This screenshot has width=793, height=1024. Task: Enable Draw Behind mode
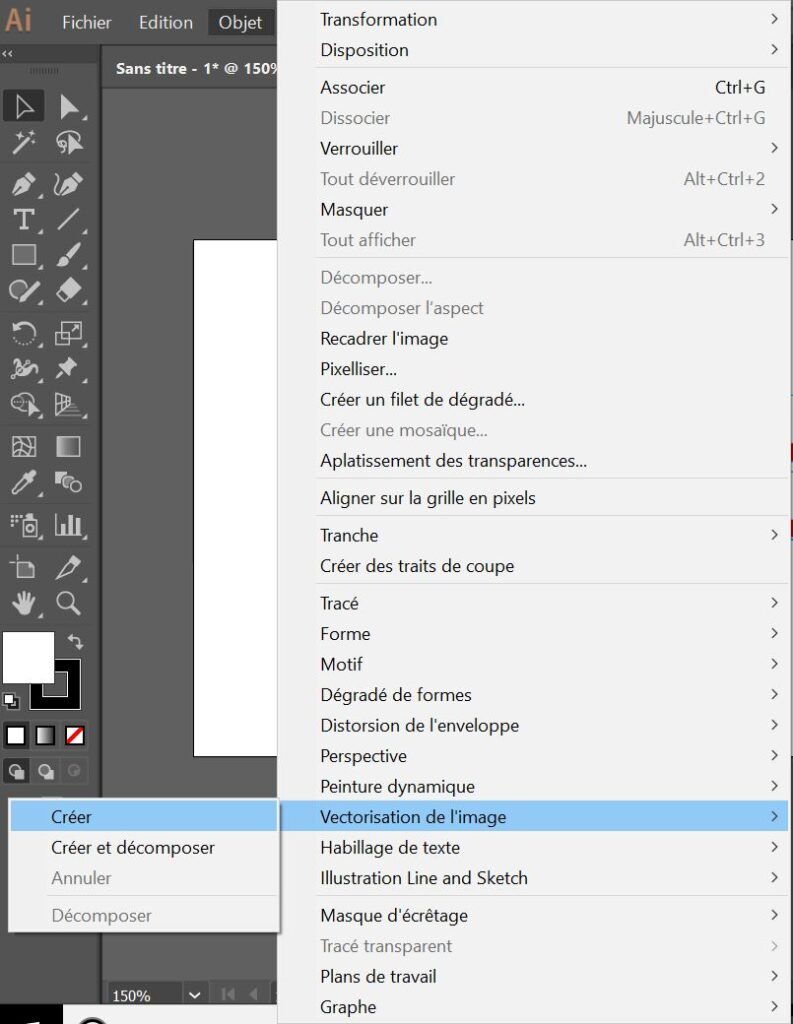46,771
